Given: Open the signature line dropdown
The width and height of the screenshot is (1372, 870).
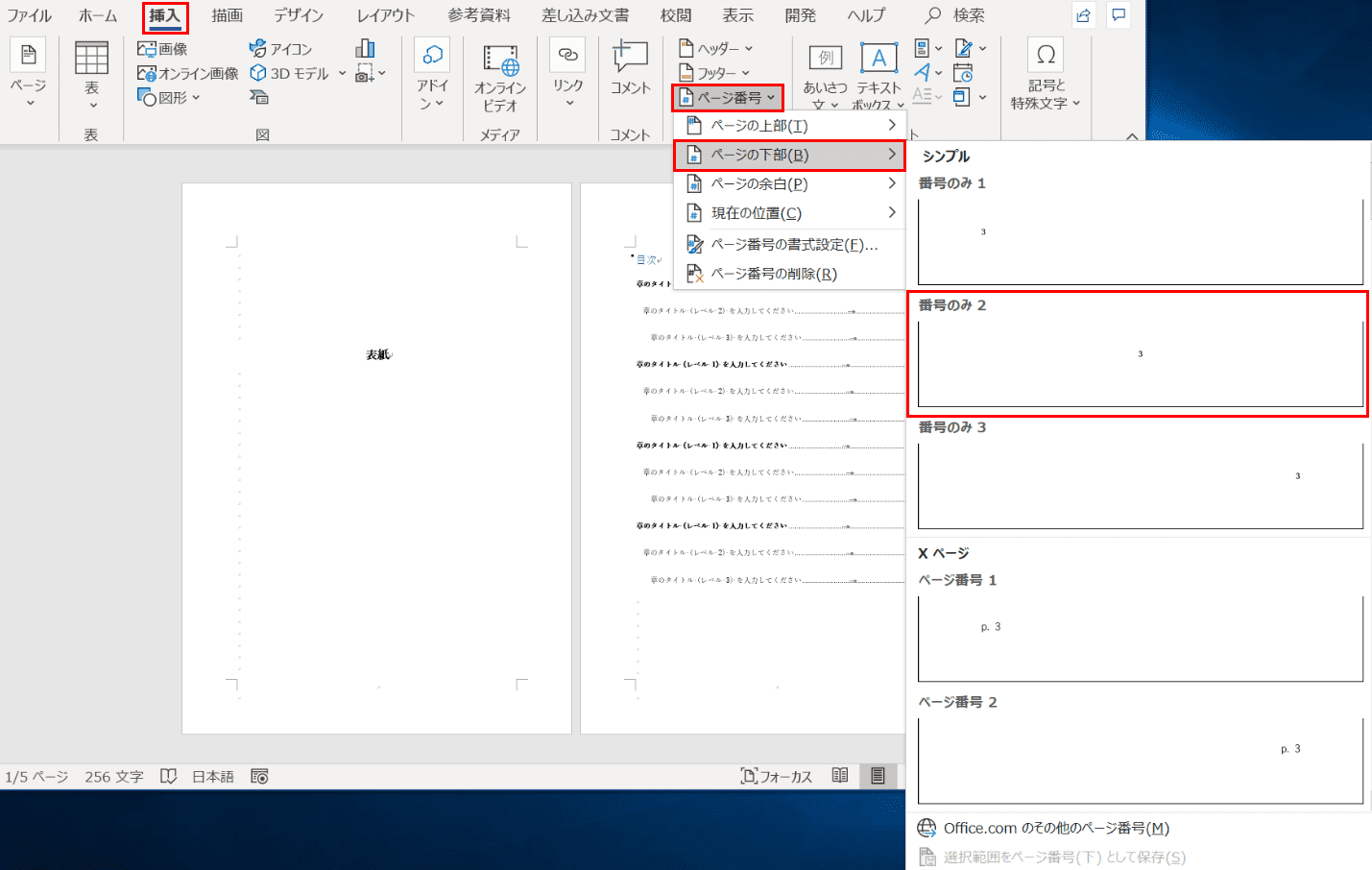Looking at the screenshot, I should (970, 48).
